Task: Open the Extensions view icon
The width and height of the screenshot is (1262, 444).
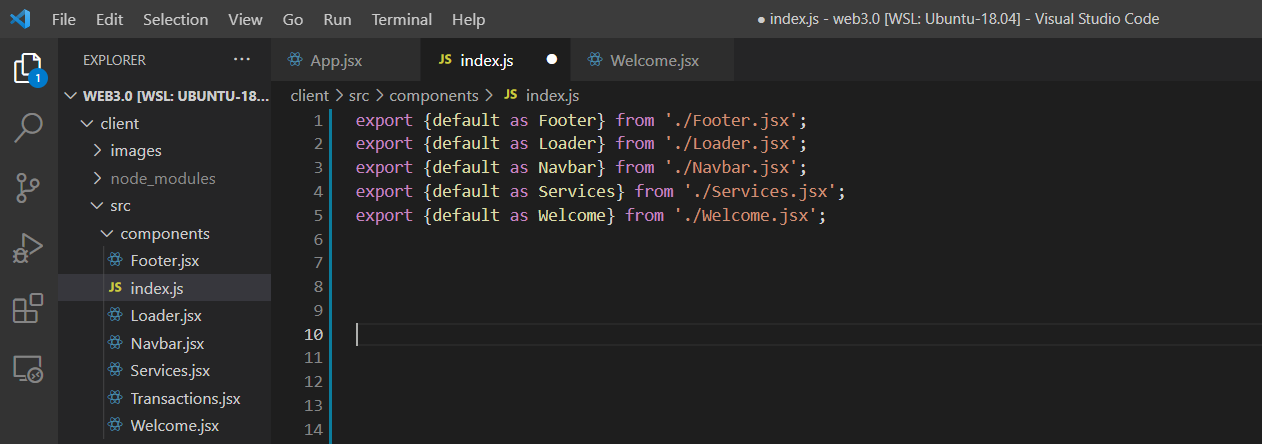Action: tap(28, 309)
